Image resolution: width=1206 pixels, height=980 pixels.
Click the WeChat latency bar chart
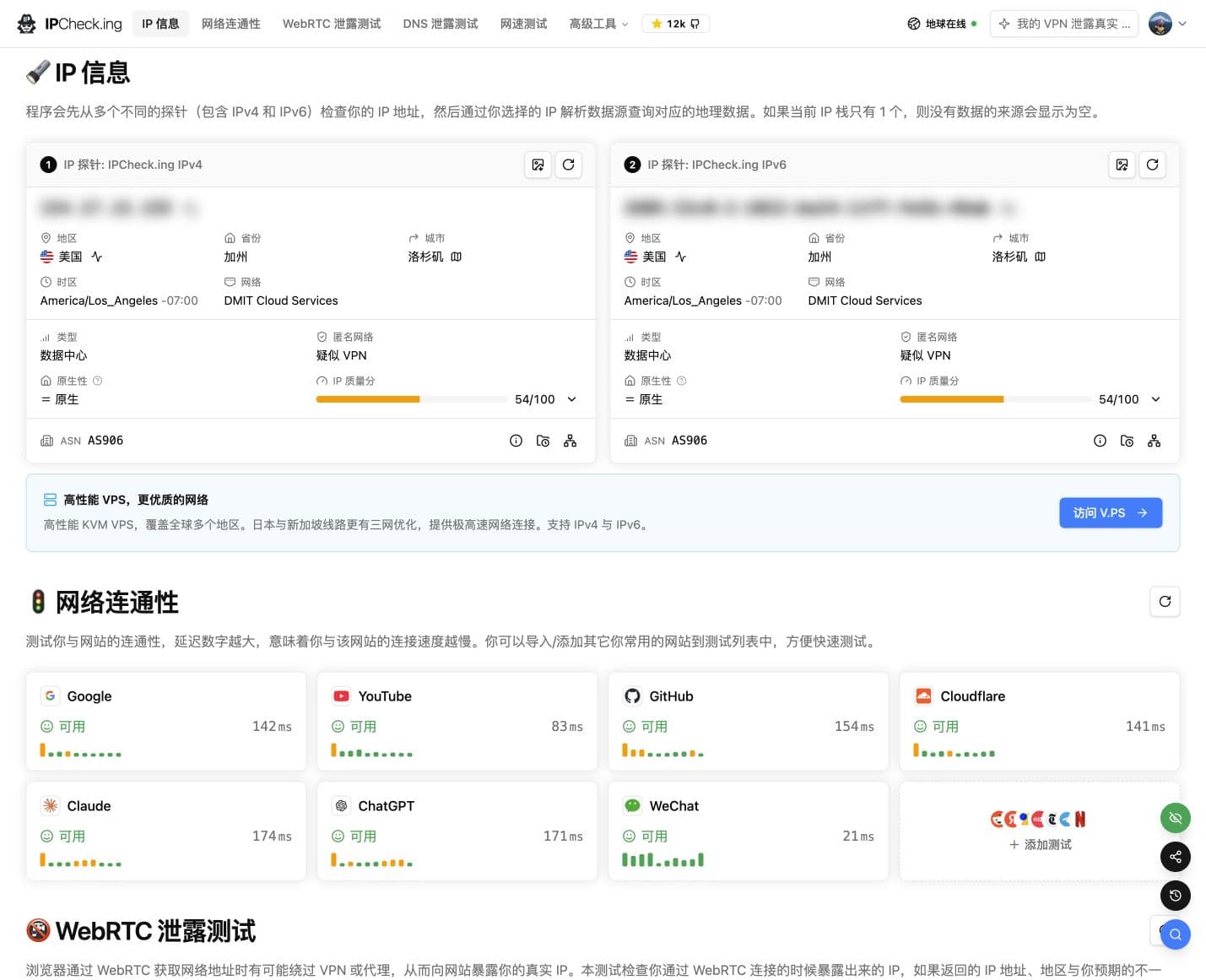tap(662, 860)
